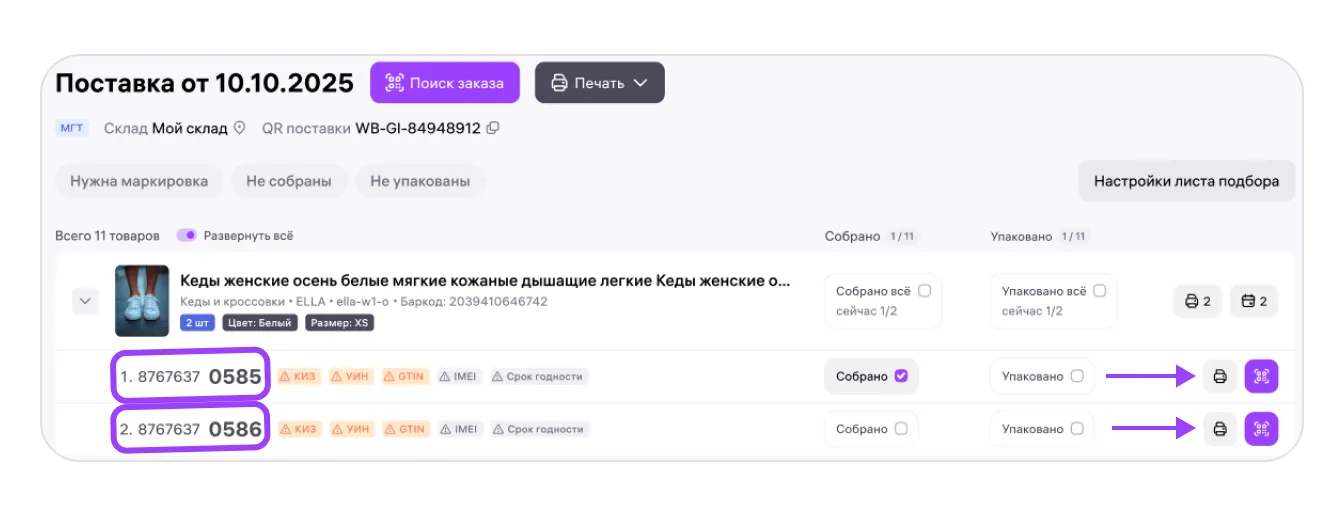Screen dimensions: 1344x516
Task: Select the Нужна маркировка filter
Action: point(139,182)
